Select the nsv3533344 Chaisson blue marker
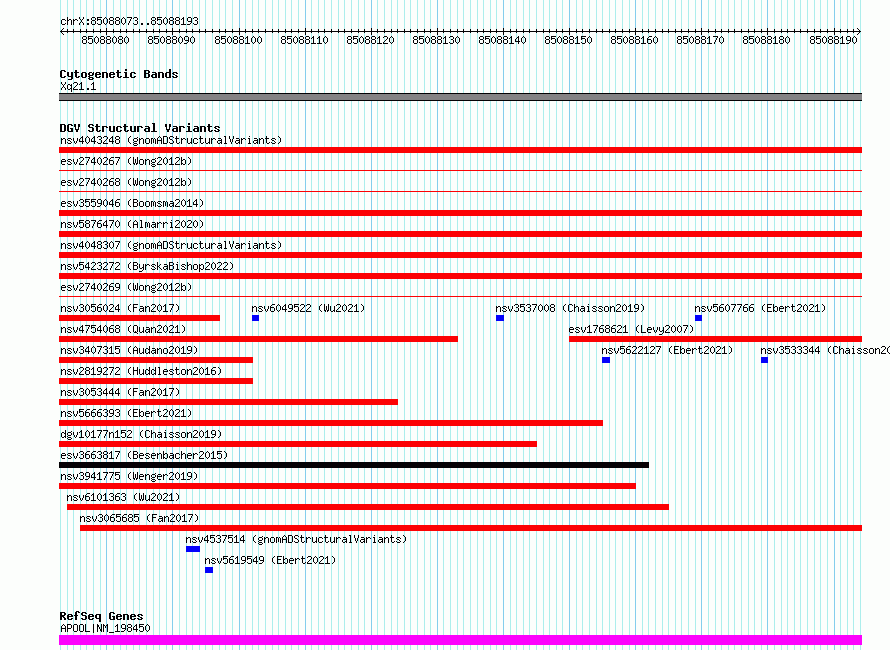The image size is (890, 650). [x=765, y=360]
